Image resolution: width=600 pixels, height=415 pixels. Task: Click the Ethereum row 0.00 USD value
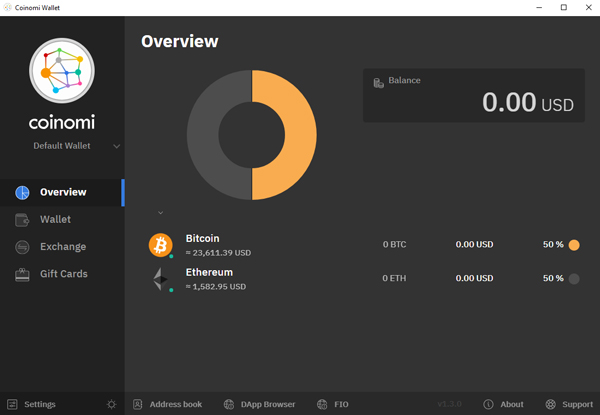point(474,278)
